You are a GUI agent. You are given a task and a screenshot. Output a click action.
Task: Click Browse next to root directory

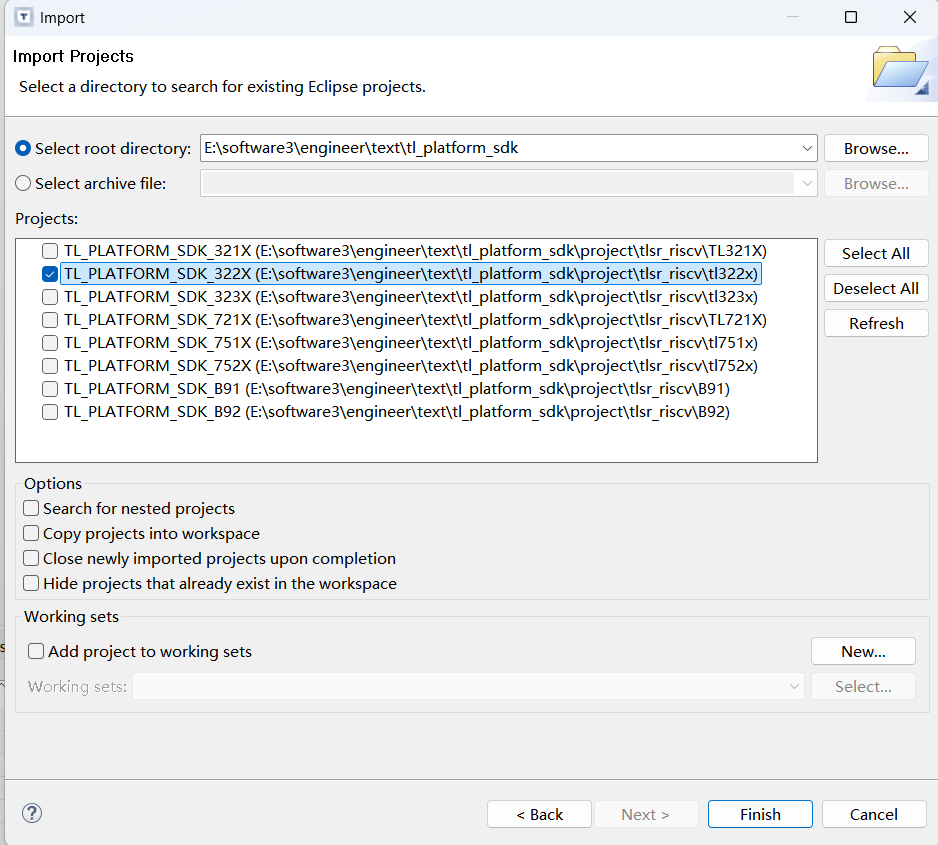876,148
